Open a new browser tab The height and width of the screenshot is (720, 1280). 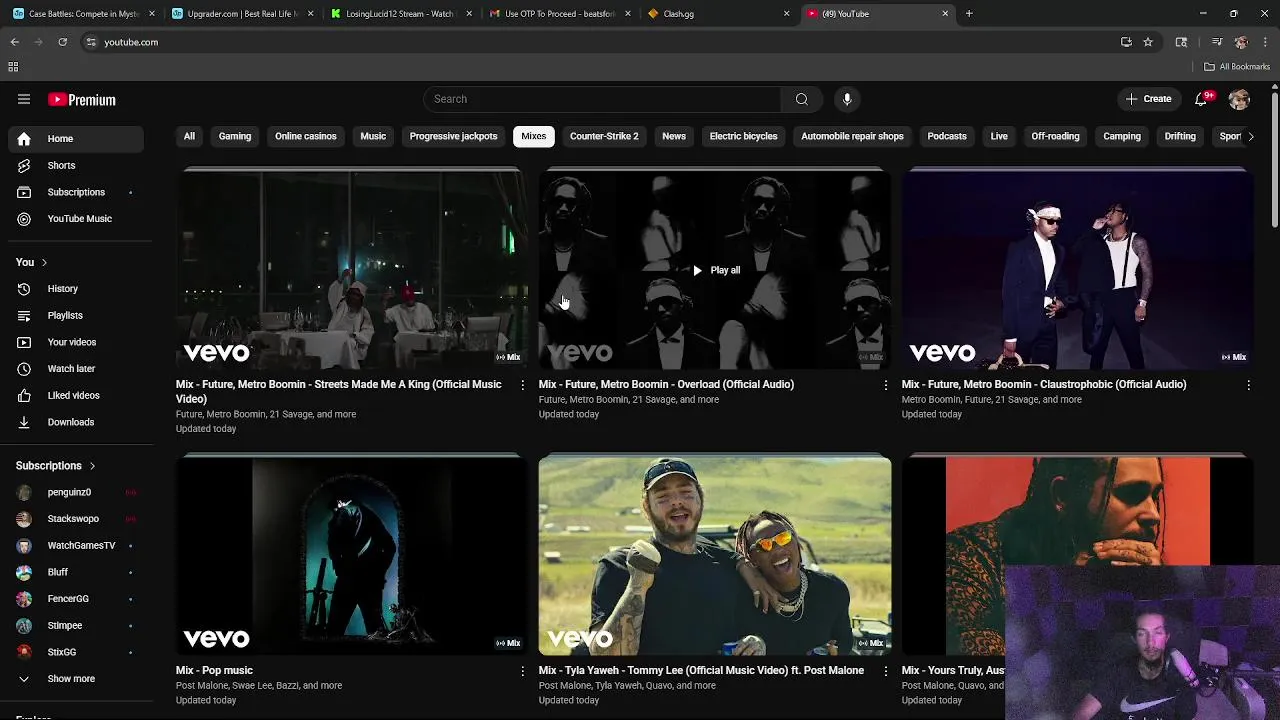click(x=969, y=14)
